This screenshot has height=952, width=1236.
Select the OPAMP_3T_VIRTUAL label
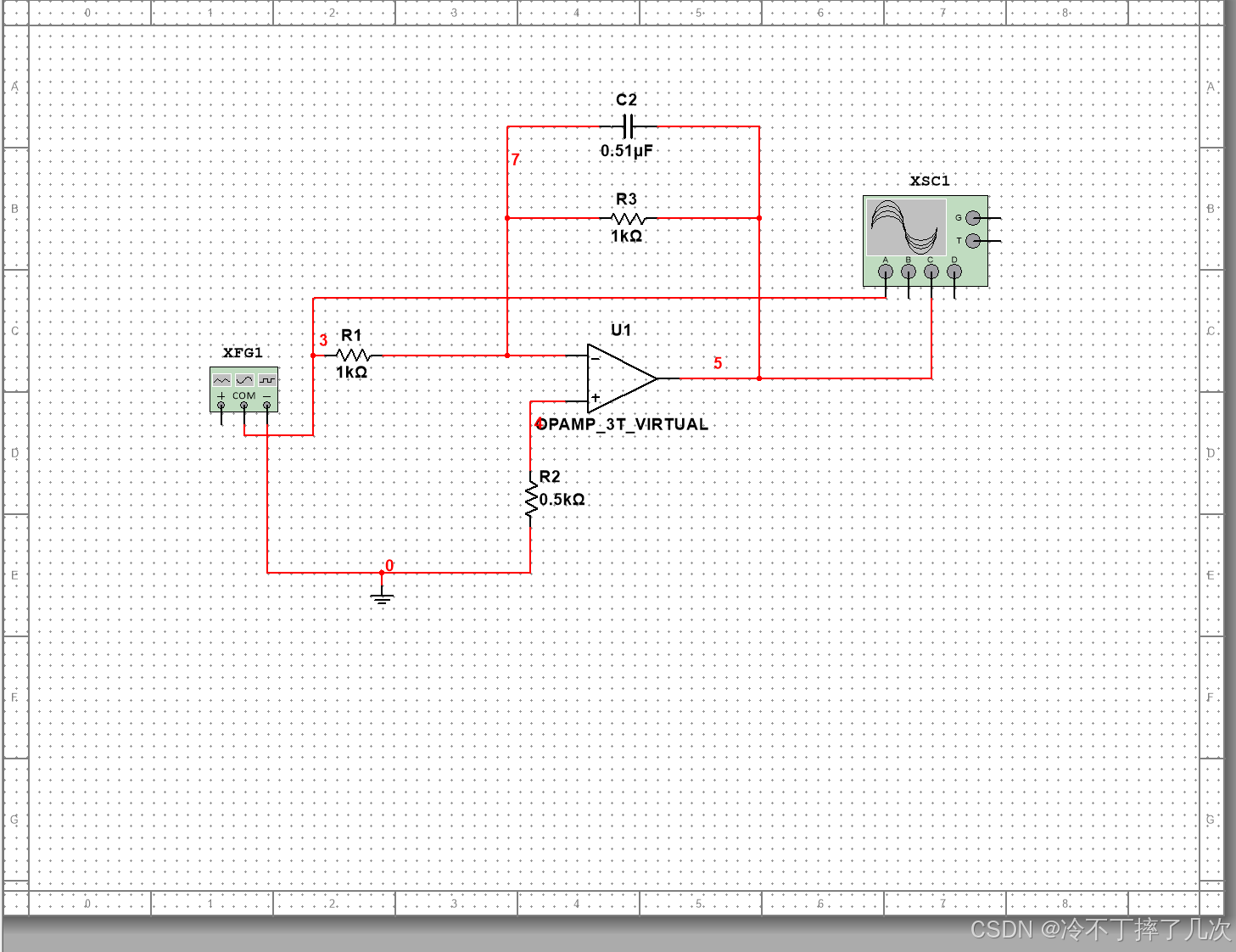[x=623, y=424]
